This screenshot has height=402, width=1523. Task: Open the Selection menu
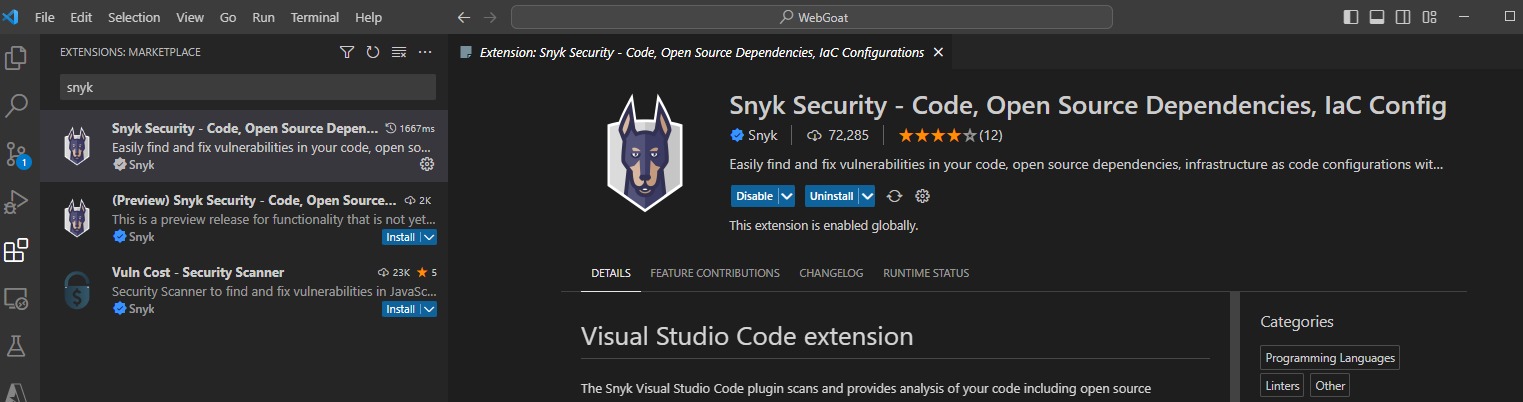[x=134, y=18]
